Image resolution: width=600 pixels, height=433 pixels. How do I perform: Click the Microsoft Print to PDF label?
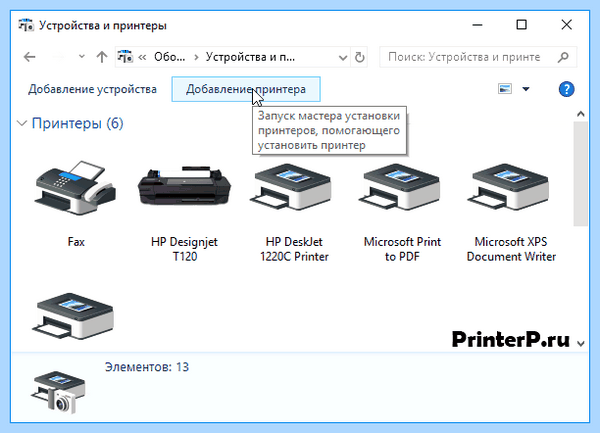click(402, 249)
